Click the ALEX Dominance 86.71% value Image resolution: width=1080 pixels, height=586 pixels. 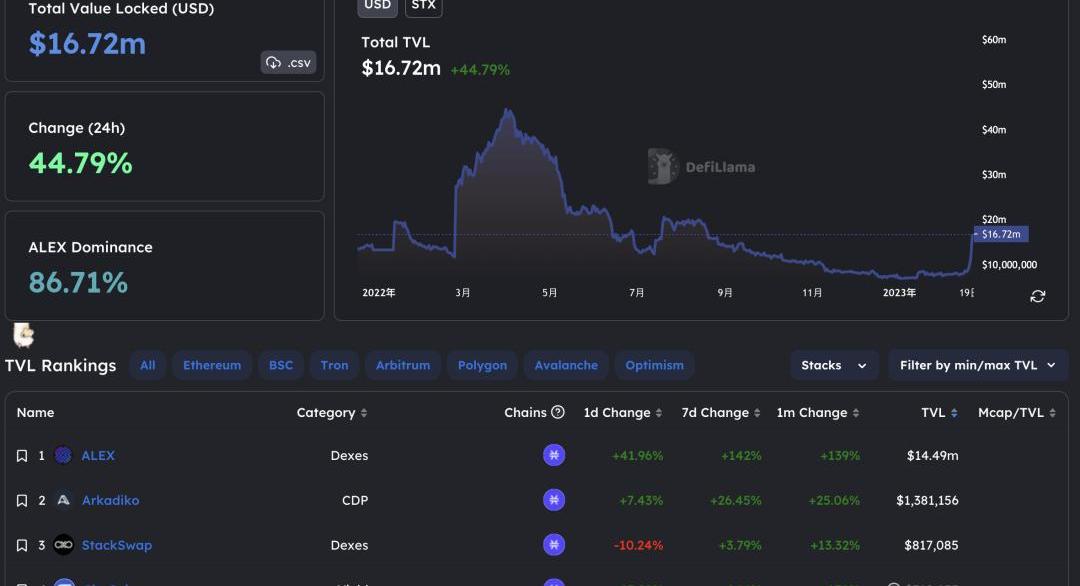78,282
